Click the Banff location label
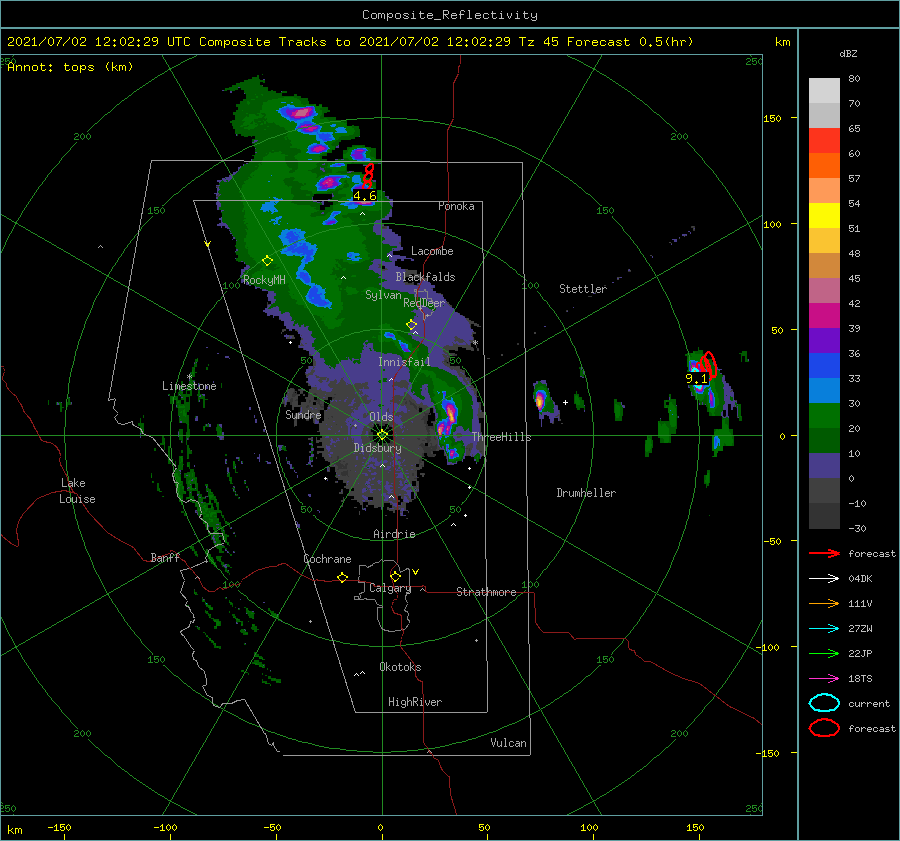 [165, 557]
